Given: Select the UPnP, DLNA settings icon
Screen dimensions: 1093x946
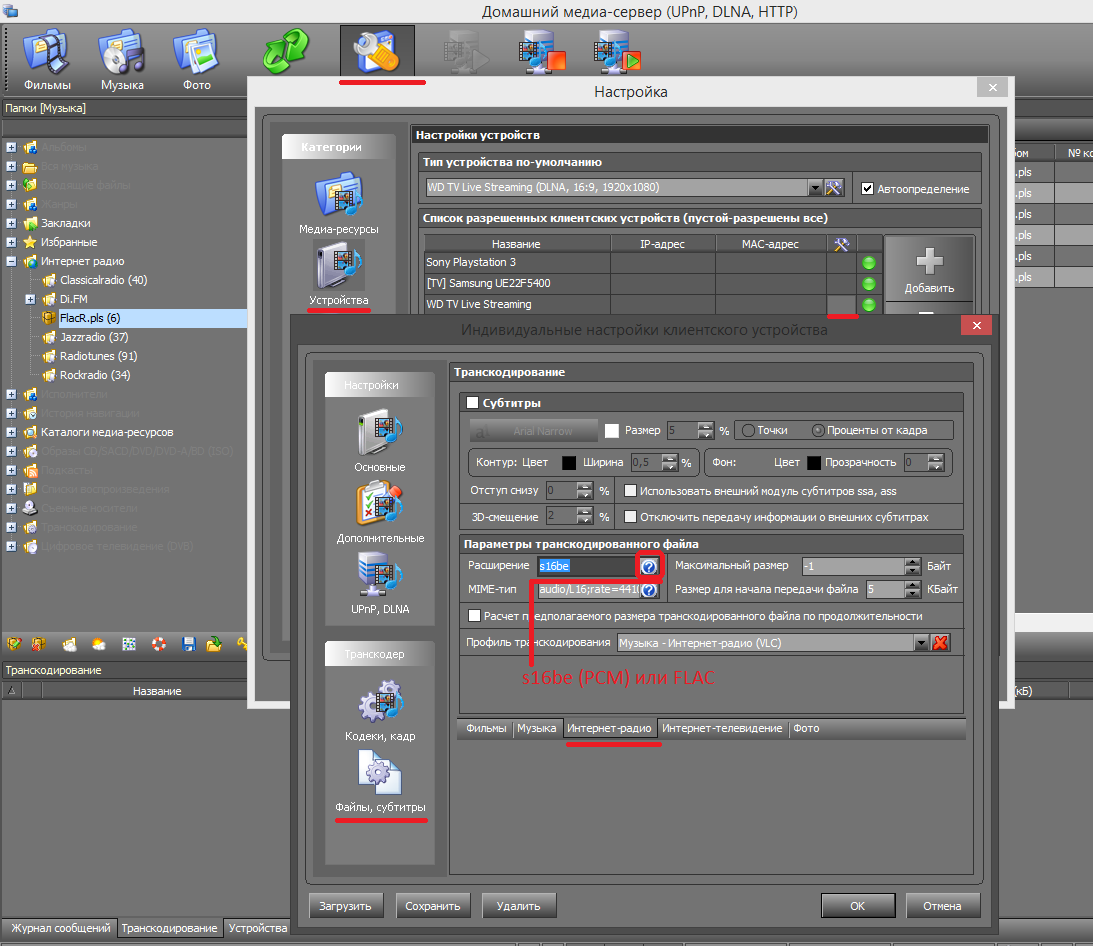Looking at the screenshot, I should coord(379,581).
